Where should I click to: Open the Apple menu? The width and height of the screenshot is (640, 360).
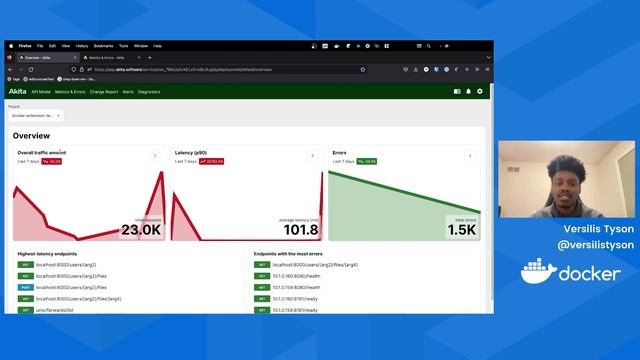pos(11,46)
